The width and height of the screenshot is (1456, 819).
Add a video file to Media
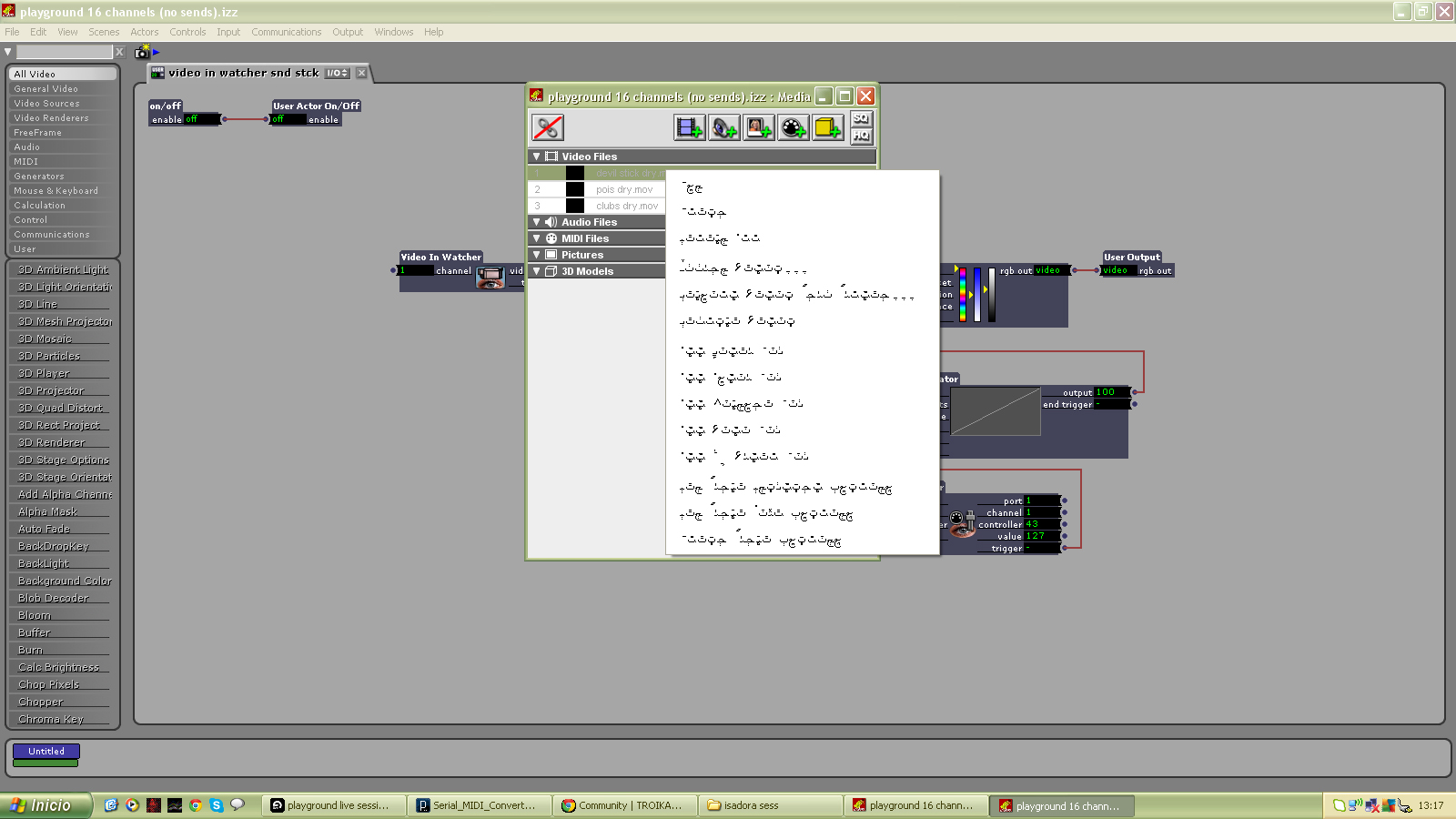click(x=689, y=127)
